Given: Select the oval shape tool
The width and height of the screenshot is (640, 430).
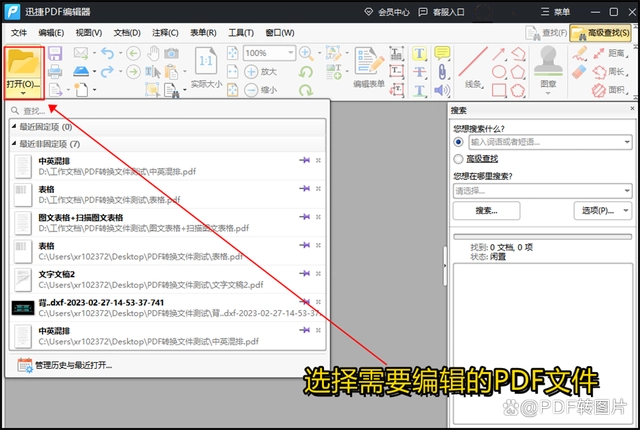Looking at the screenshot, I should click(x=499, y=72).
